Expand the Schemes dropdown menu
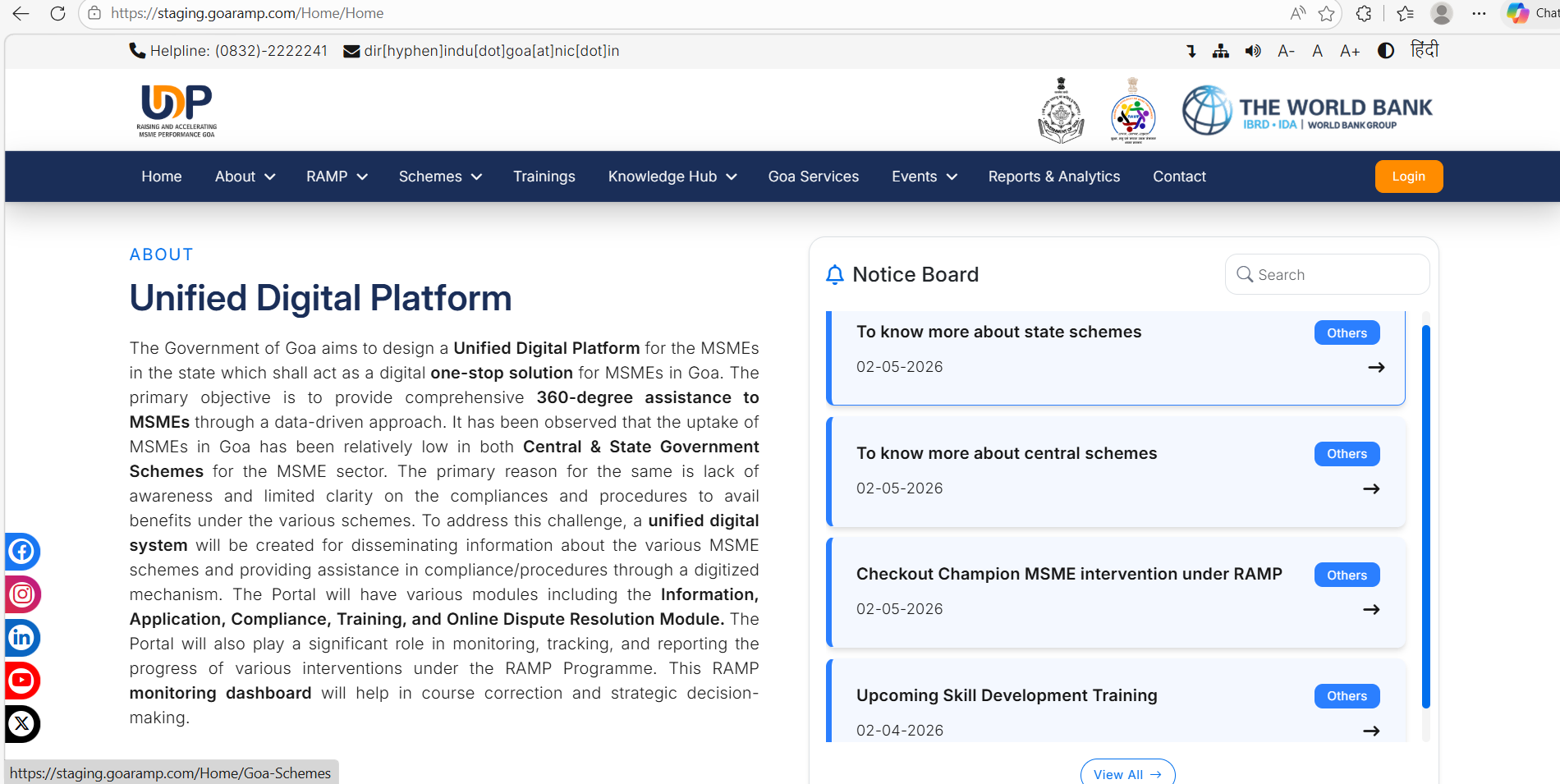Image resolution: width=1560 pixels, height=784 pixels. pos(440,177)
